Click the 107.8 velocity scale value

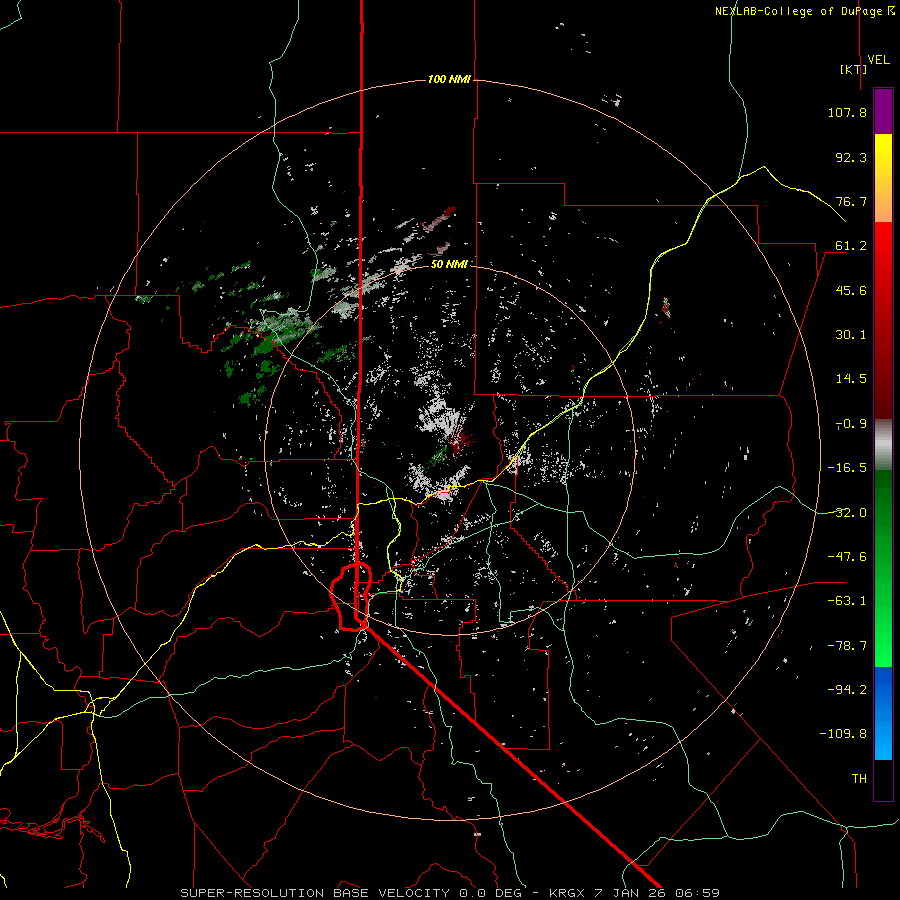point(847,112)
